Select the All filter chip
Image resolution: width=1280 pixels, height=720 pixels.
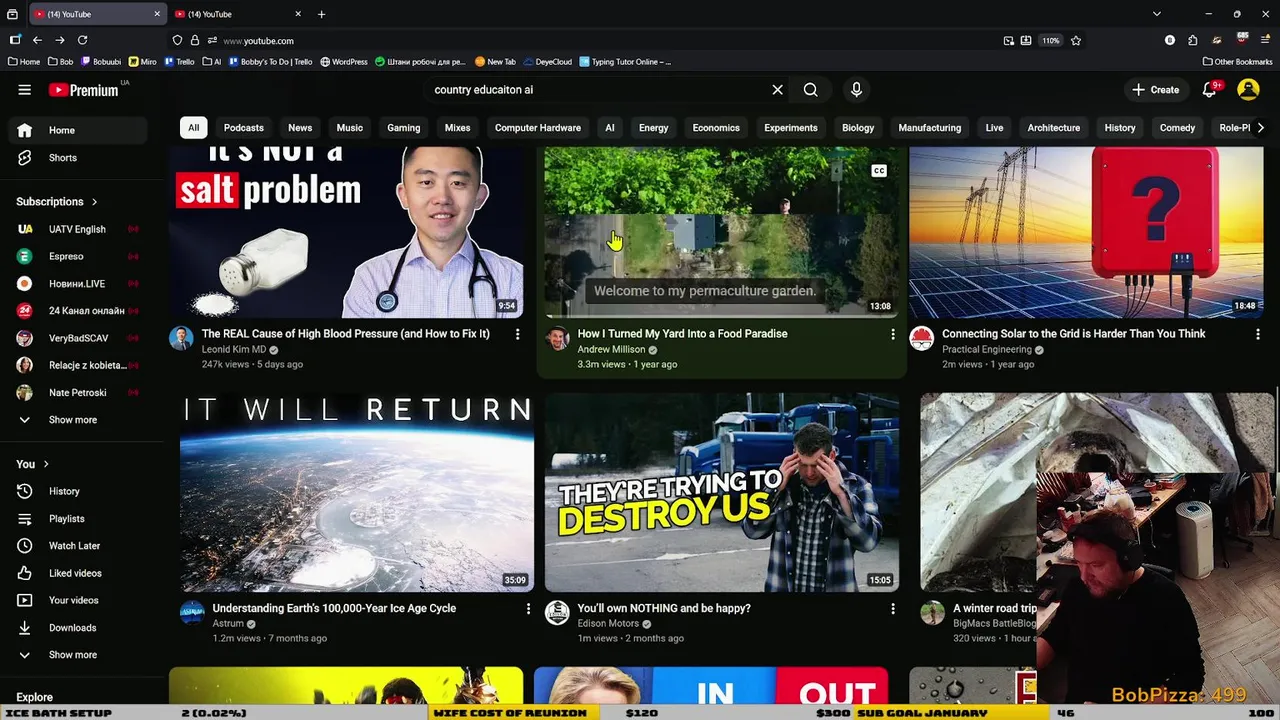tap(193, 128)
